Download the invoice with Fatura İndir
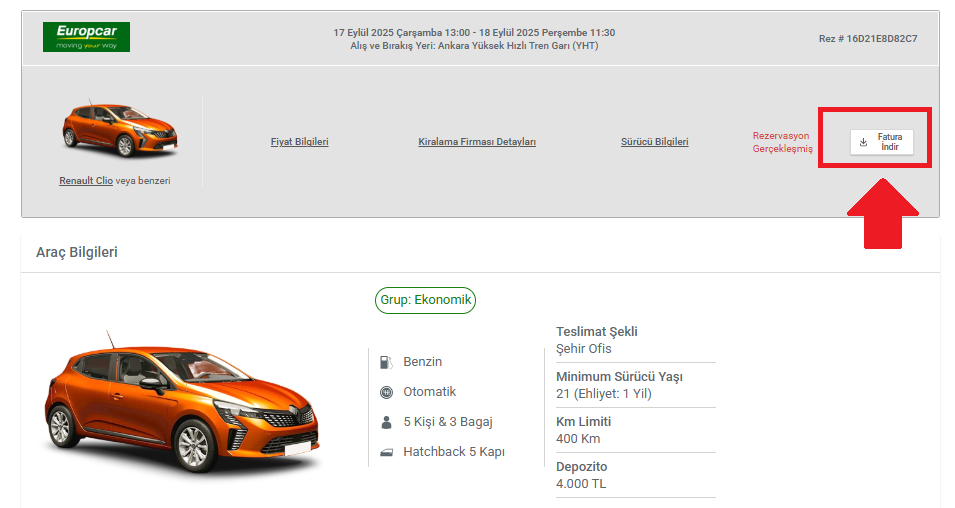 tap(882, 142)
